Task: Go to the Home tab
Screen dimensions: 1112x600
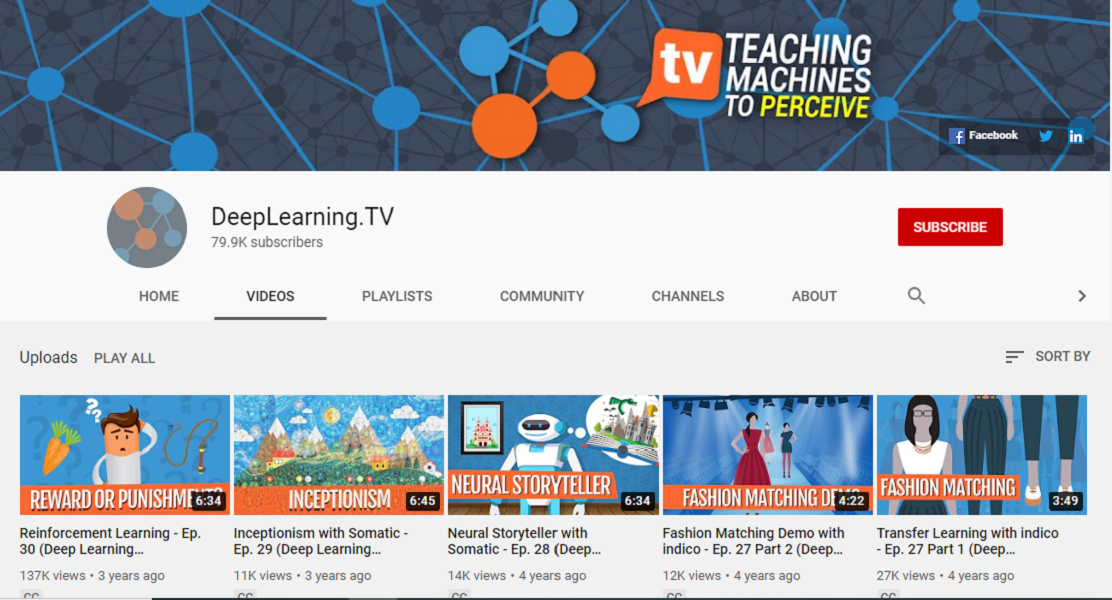Action: click(159, 296)
